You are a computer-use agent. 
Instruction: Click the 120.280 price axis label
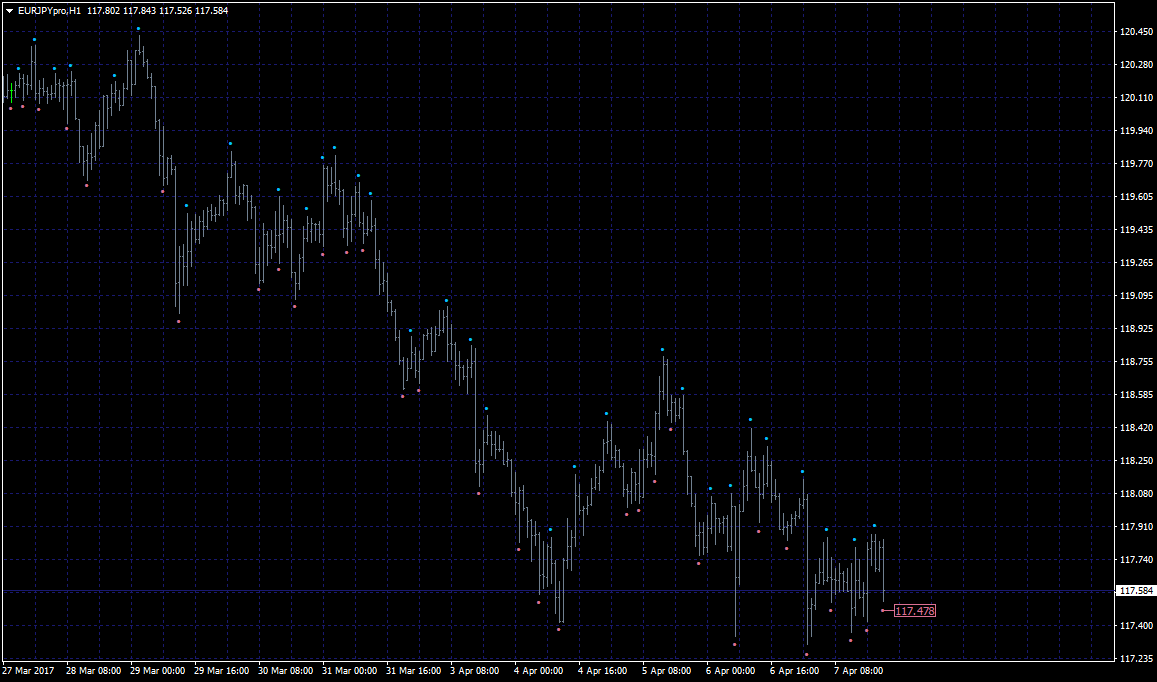[x=1136, y=65]
